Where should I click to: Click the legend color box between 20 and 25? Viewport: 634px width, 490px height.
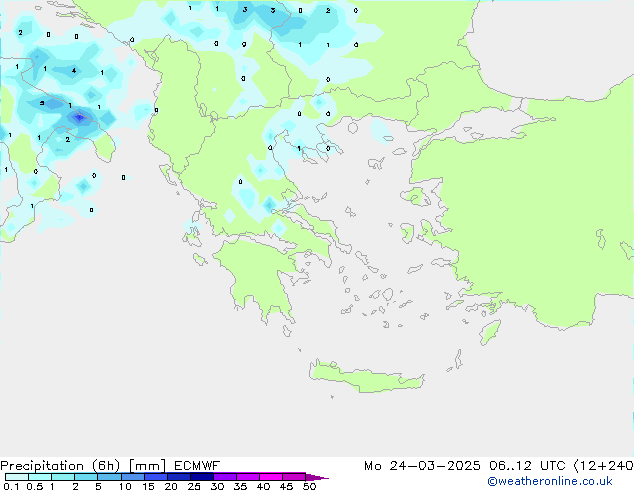coord(179,477)
